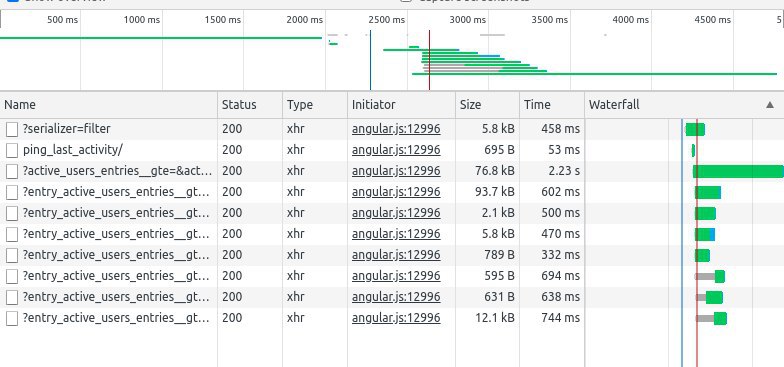Open angular.js:12996 initiator for ?serializer=filter
Screen dimensions: 784x367
pyautogui.click(x=396, y=129)
